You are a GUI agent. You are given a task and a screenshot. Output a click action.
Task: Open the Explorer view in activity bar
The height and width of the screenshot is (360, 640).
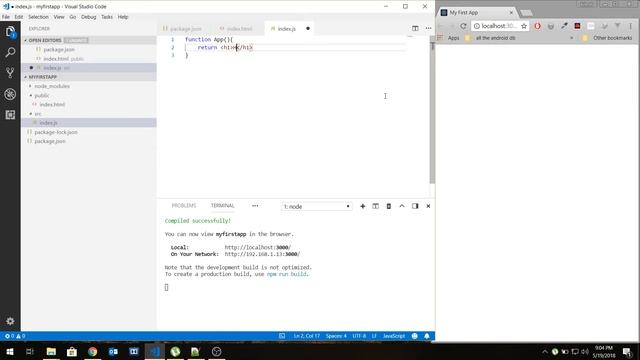pos(10,31)
